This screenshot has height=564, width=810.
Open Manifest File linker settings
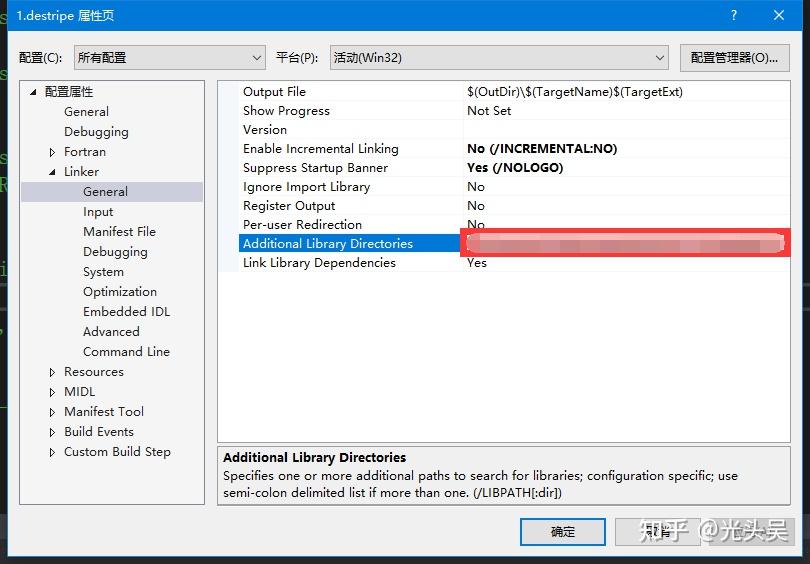coord(119,232)
